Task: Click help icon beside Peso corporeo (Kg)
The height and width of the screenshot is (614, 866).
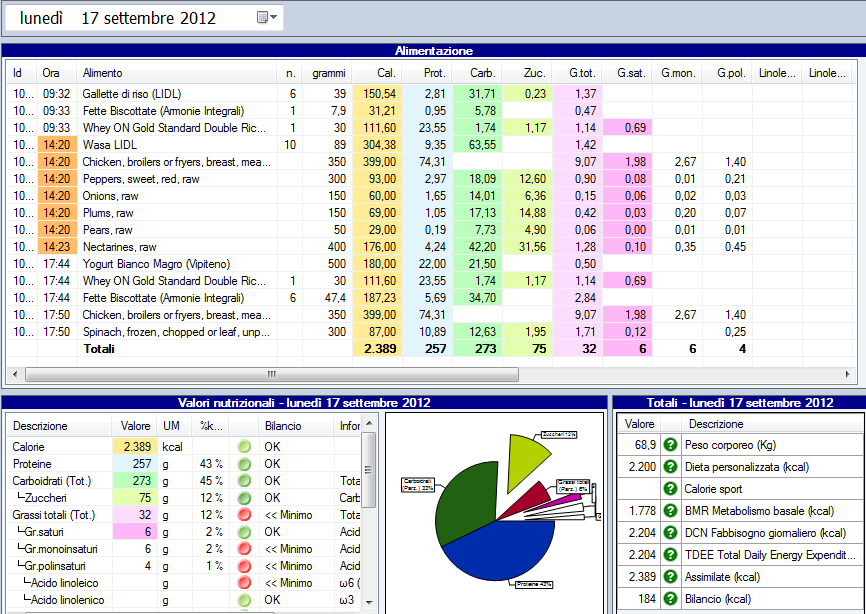Action: tap(670, 445)
